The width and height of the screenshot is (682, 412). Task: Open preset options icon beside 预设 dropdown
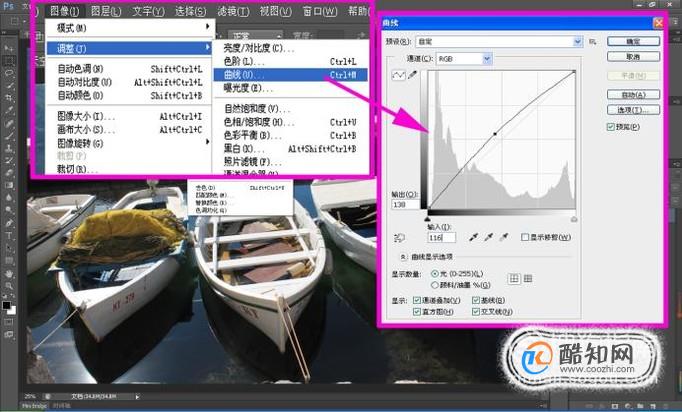[592, 42]
